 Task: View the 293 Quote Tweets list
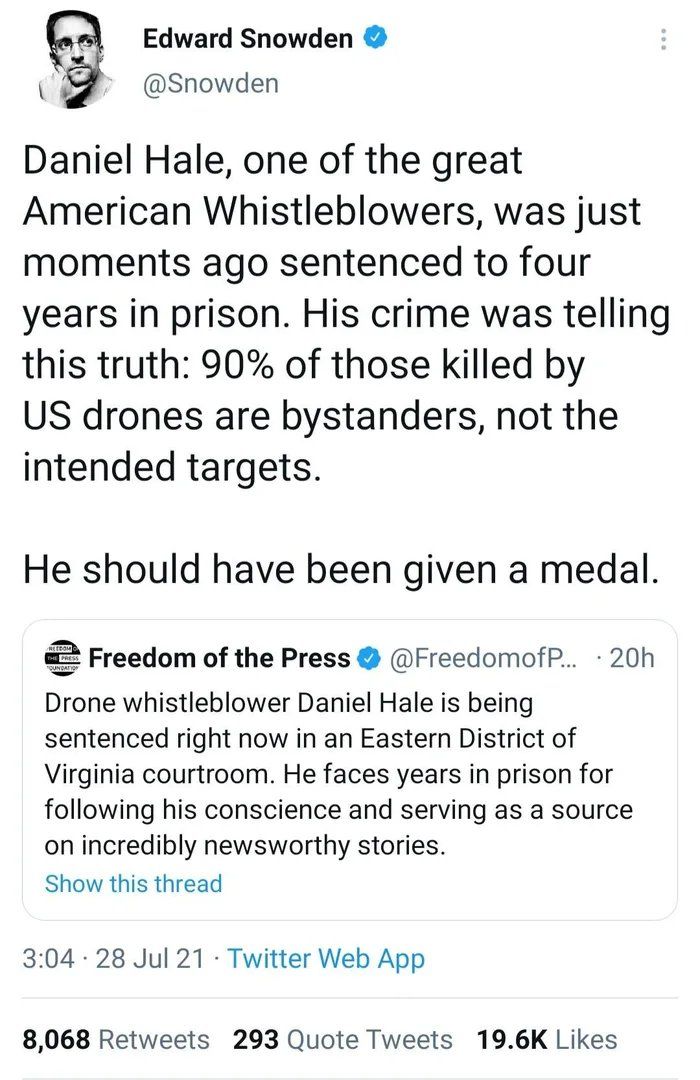pos(342,1039)
